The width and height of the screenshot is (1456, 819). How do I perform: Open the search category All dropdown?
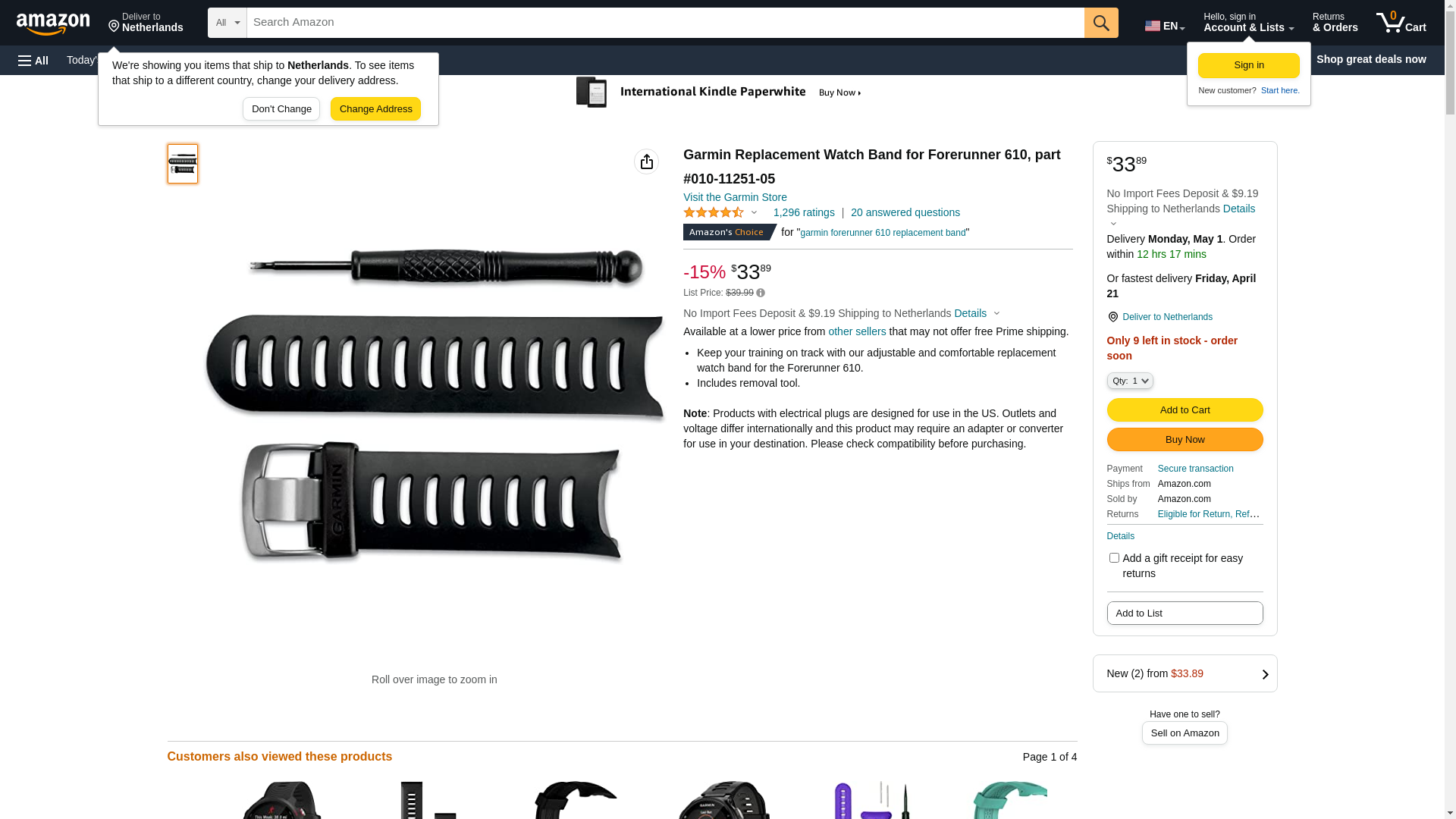pos(227,23)
